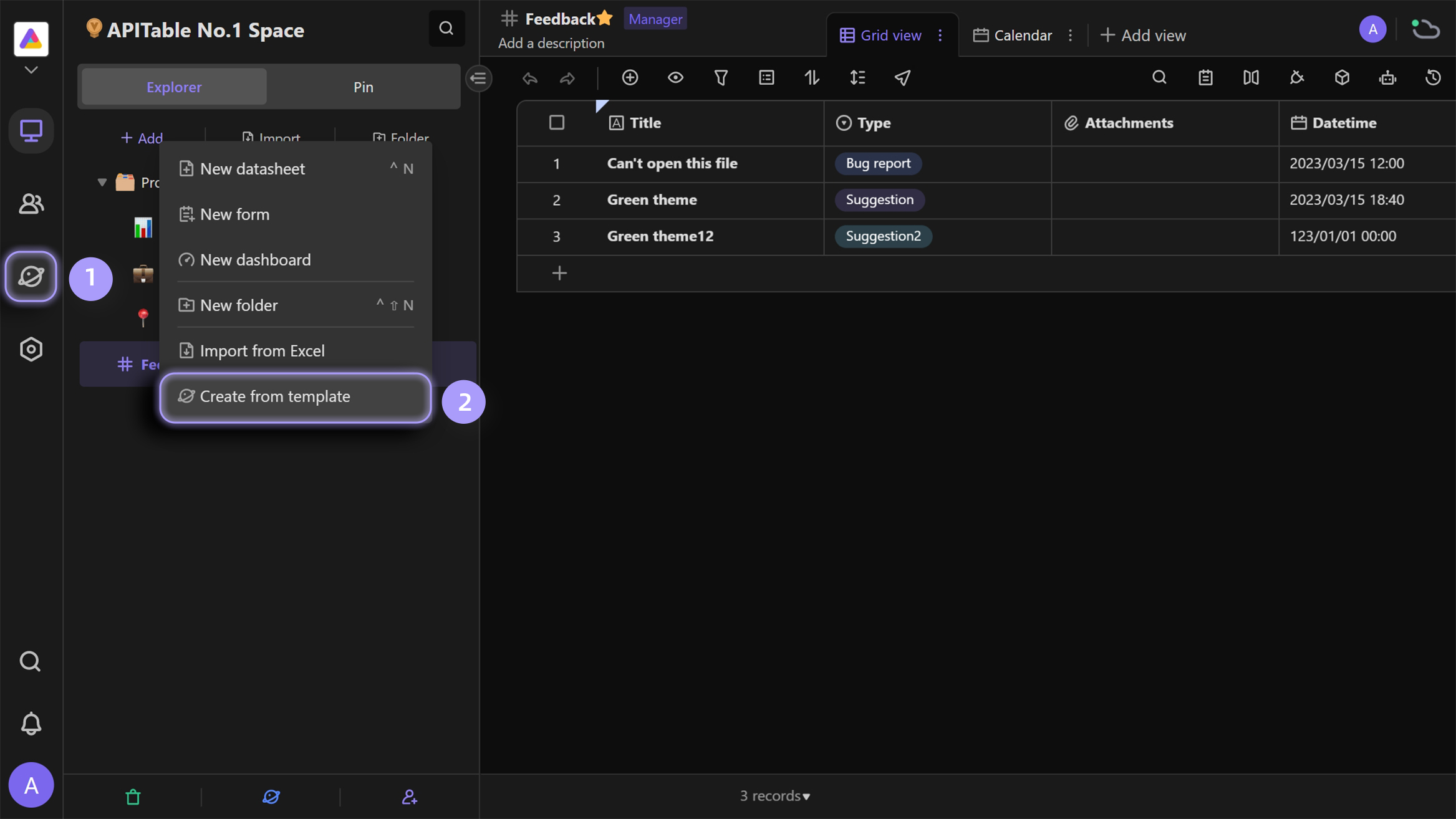Open the Grid view options menu
The width and height of the screenshot is (1456, 819).
pyautogui.click(x=939, y=34)
